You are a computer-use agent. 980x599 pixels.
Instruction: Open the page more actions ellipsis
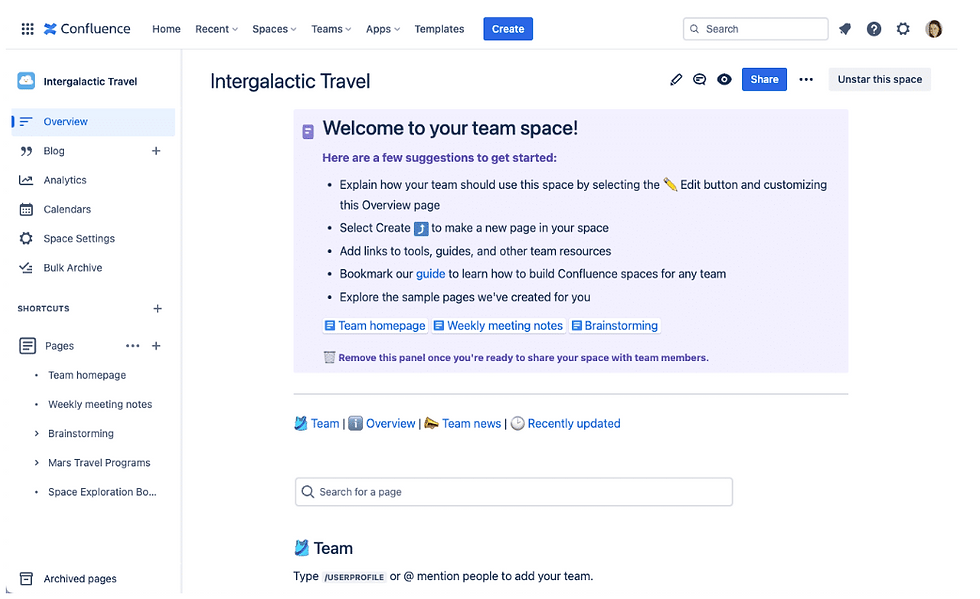(x=806, y=79)
